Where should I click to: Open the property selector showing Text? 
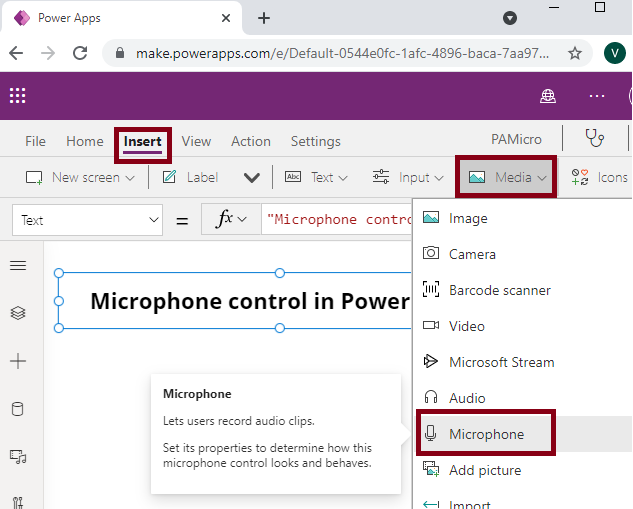[x=87, y=220]
